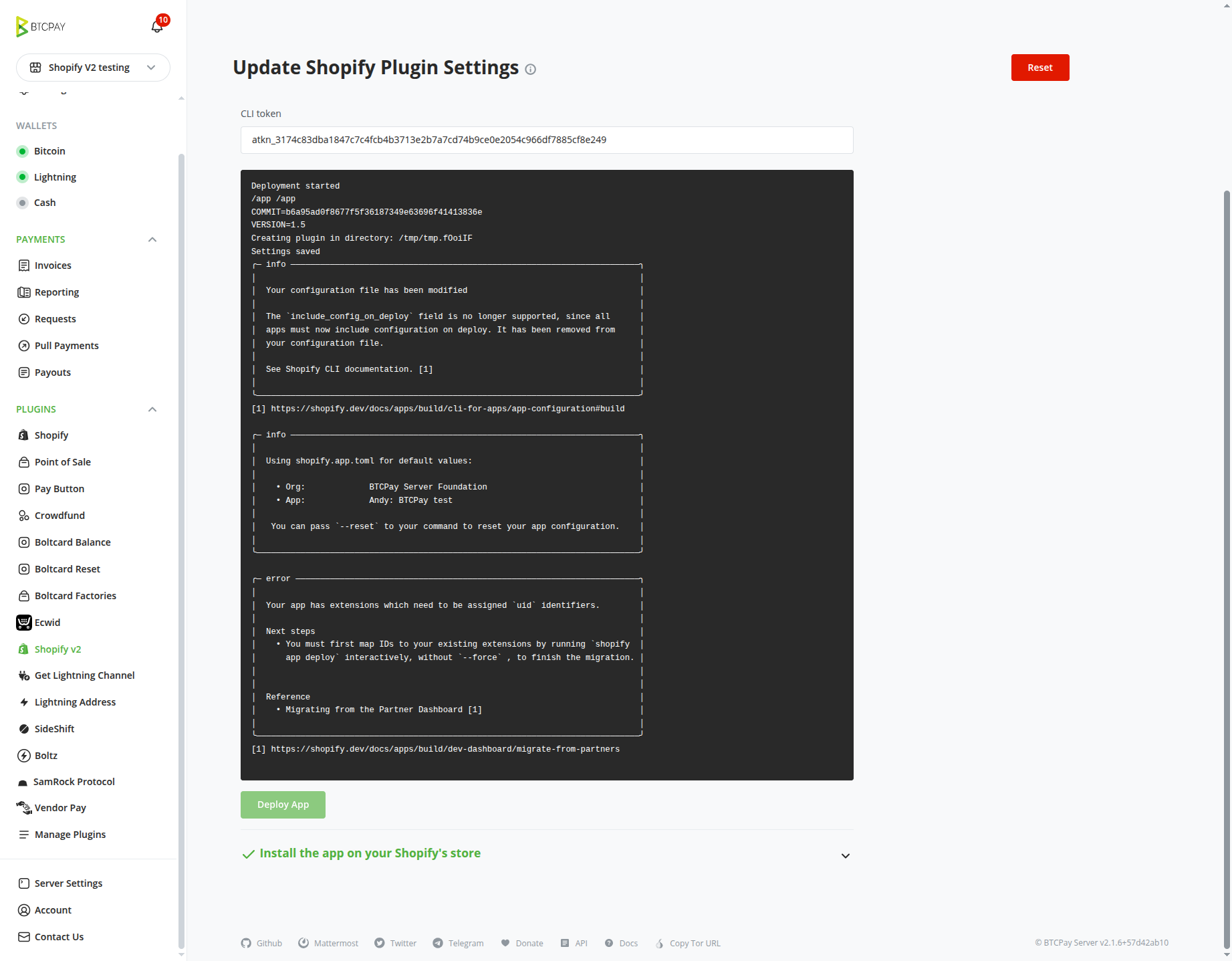The width and height of the screenshot is (1232, 961).
Task: Open Server Settings
Action: [68, 883]
